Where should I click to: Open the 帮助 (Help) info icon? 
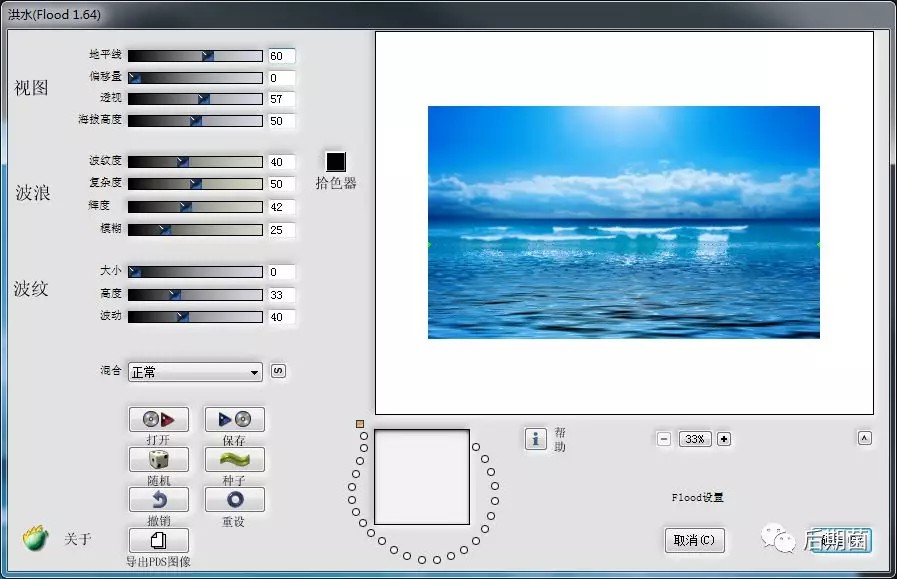point(535,438)
